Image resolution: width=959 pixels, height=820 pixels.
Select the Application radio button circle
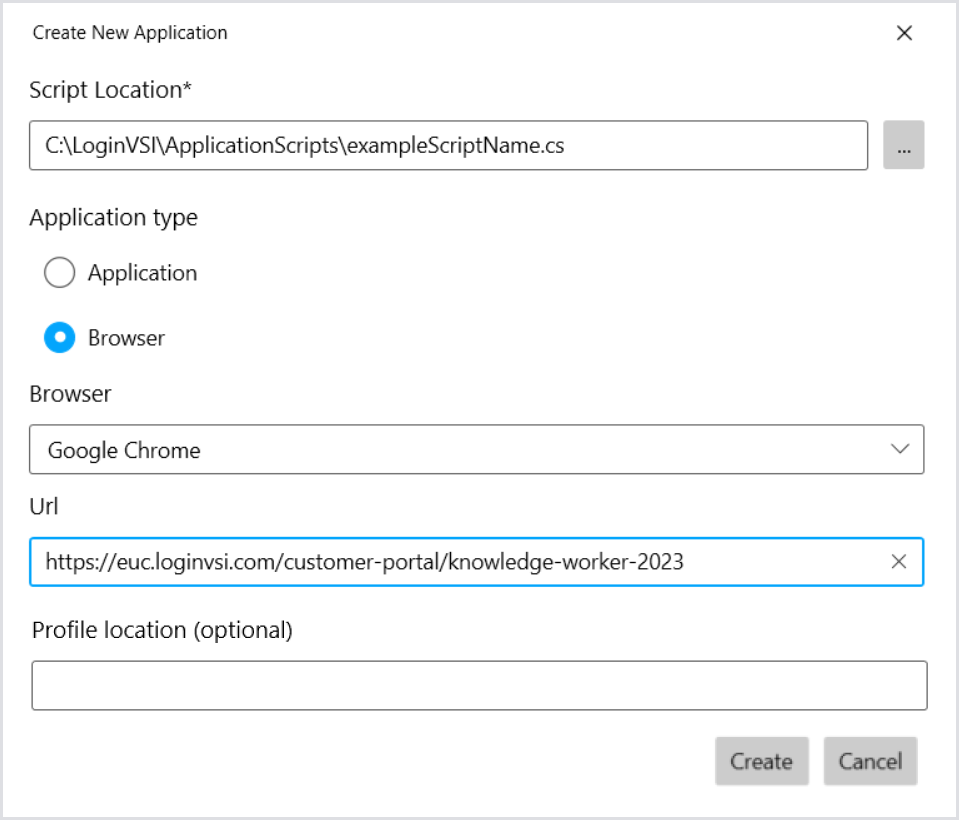click(60, 273)
